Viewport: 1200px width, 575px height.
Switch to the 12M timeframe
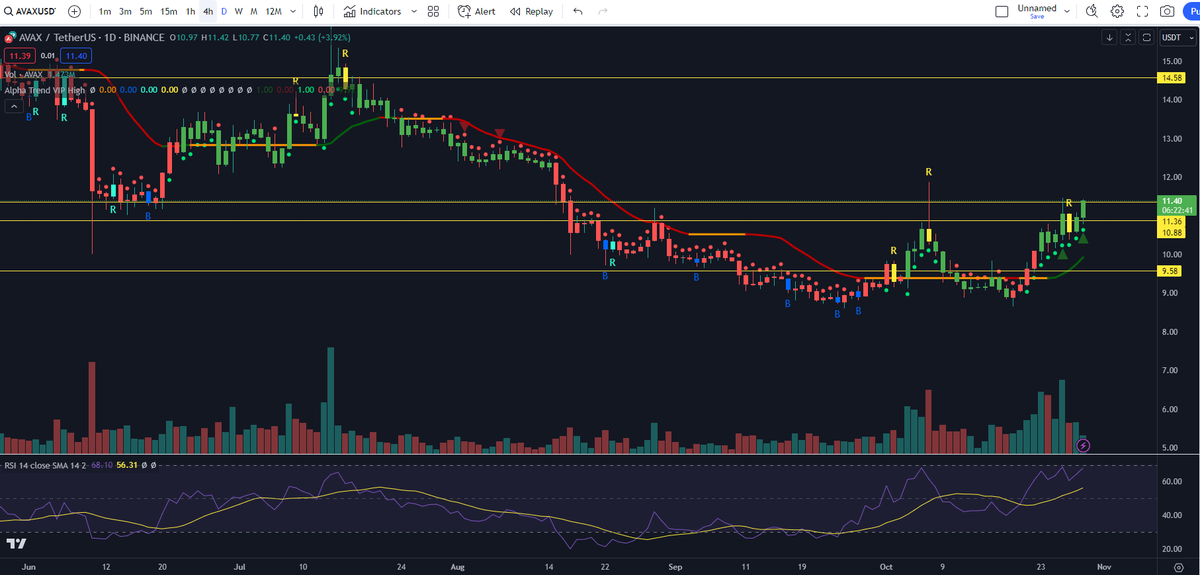point(273,12)
